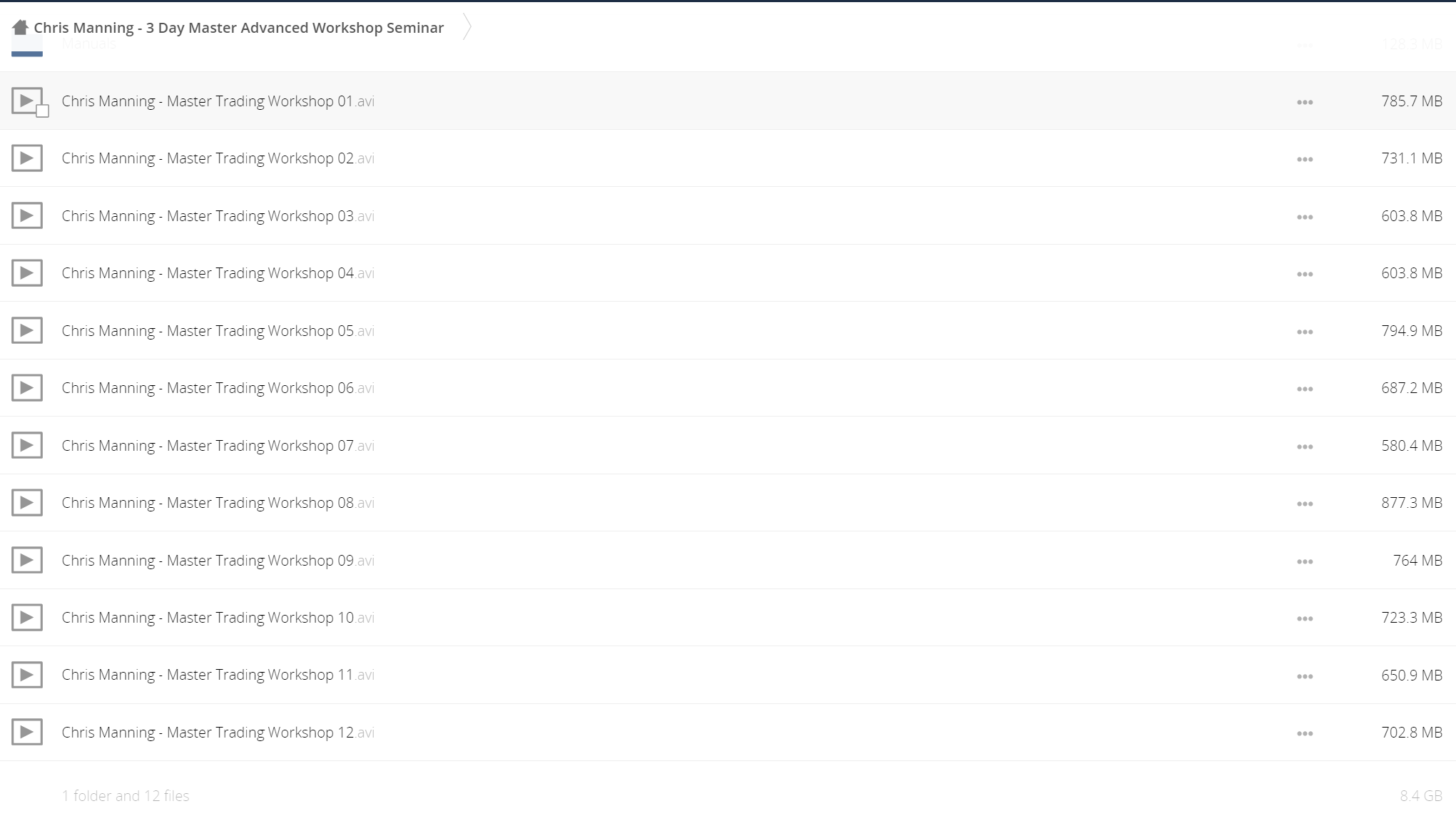Click the 8.4 GB total size
The width and height of the screenshot is (1456, 821).
(1421, 796)
